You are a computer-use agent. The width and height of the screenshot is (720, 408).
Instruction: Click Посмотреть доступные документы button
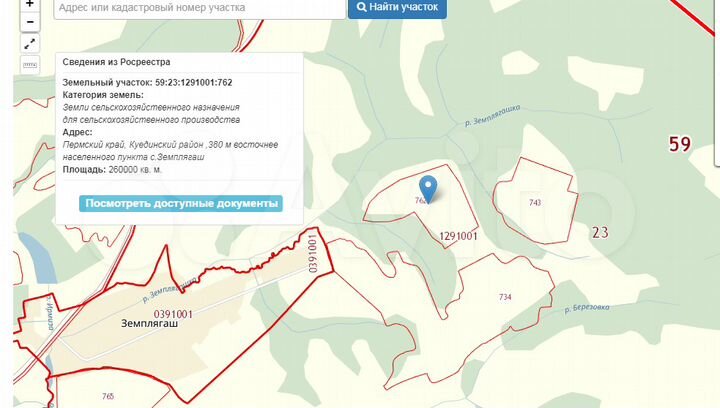click(181, 203)
